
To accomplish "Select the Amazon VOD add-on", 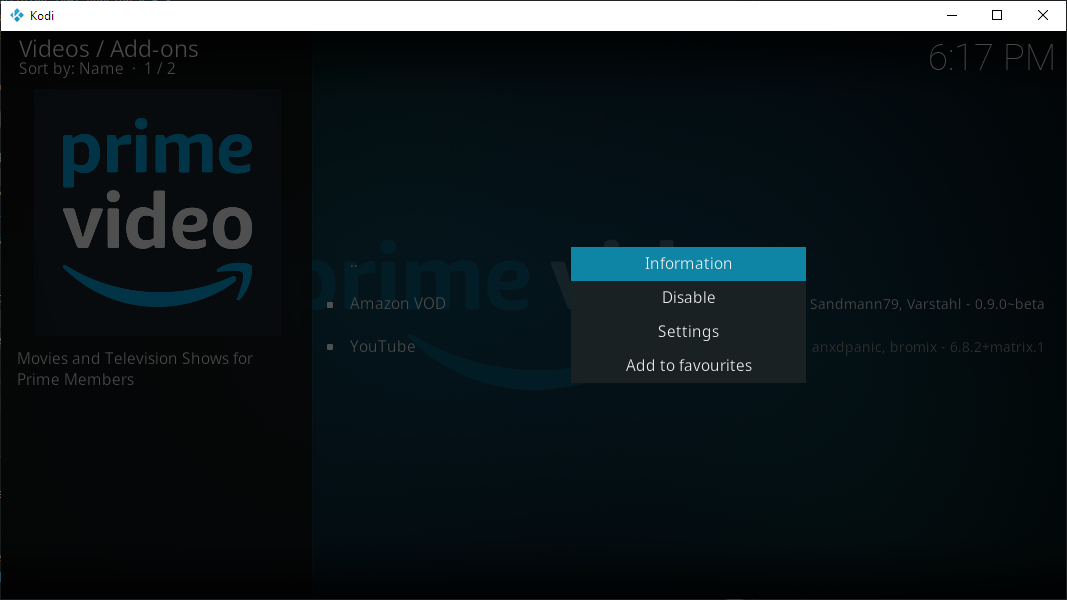I will coord(398,303).
